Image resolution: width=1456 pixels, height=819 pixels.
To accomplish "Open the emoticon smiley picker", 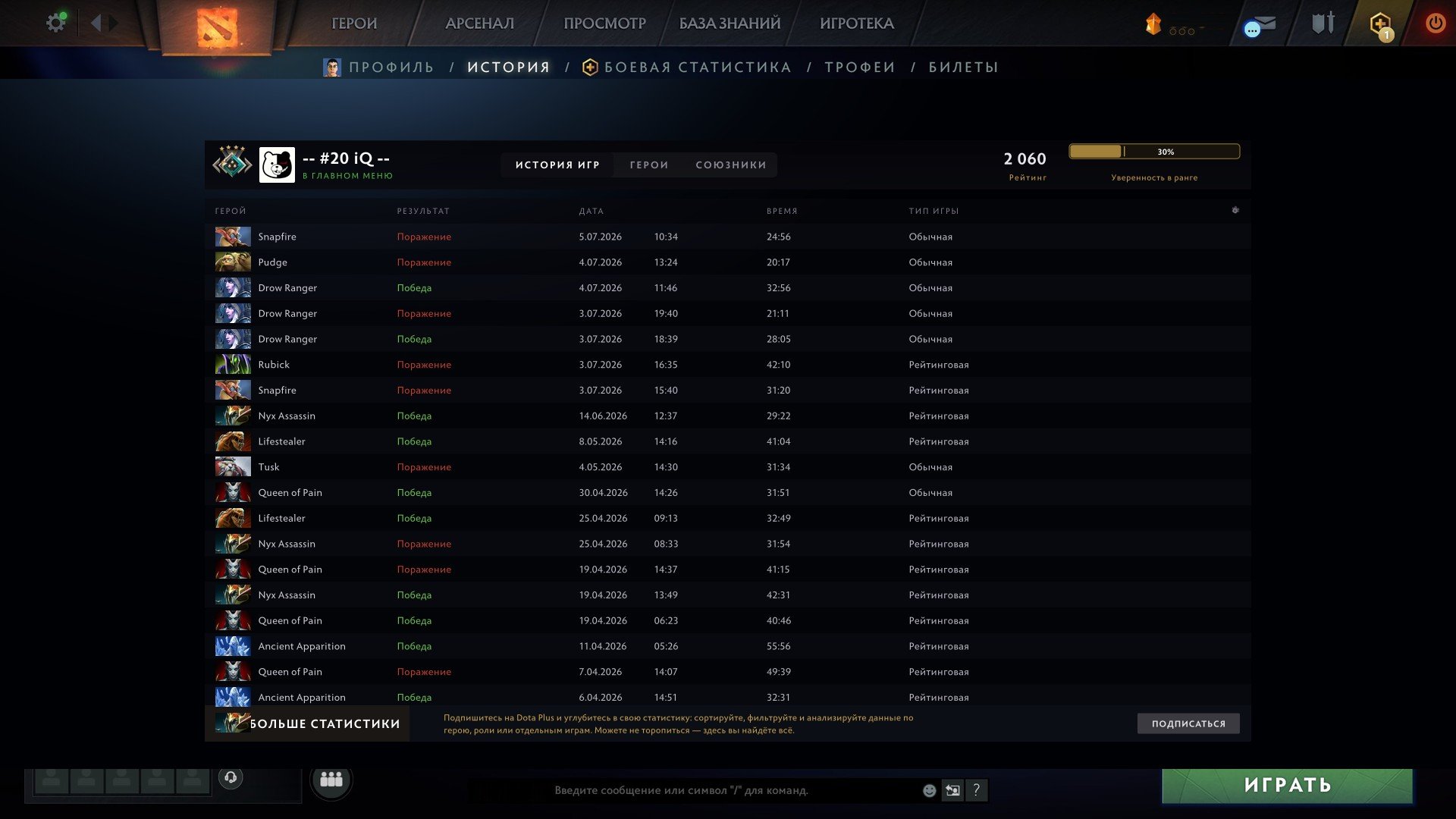I will (929, 790).
